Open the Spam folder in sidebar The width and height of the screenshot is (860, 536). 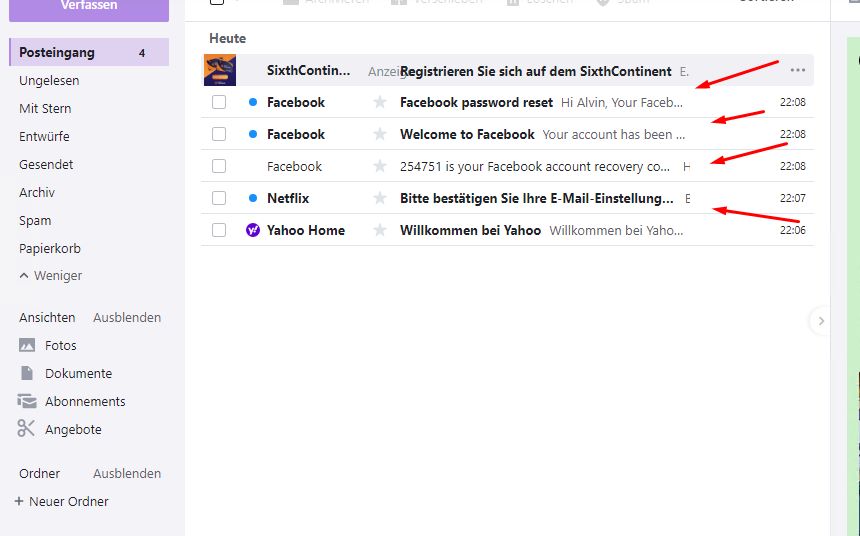tap(35, 221)
